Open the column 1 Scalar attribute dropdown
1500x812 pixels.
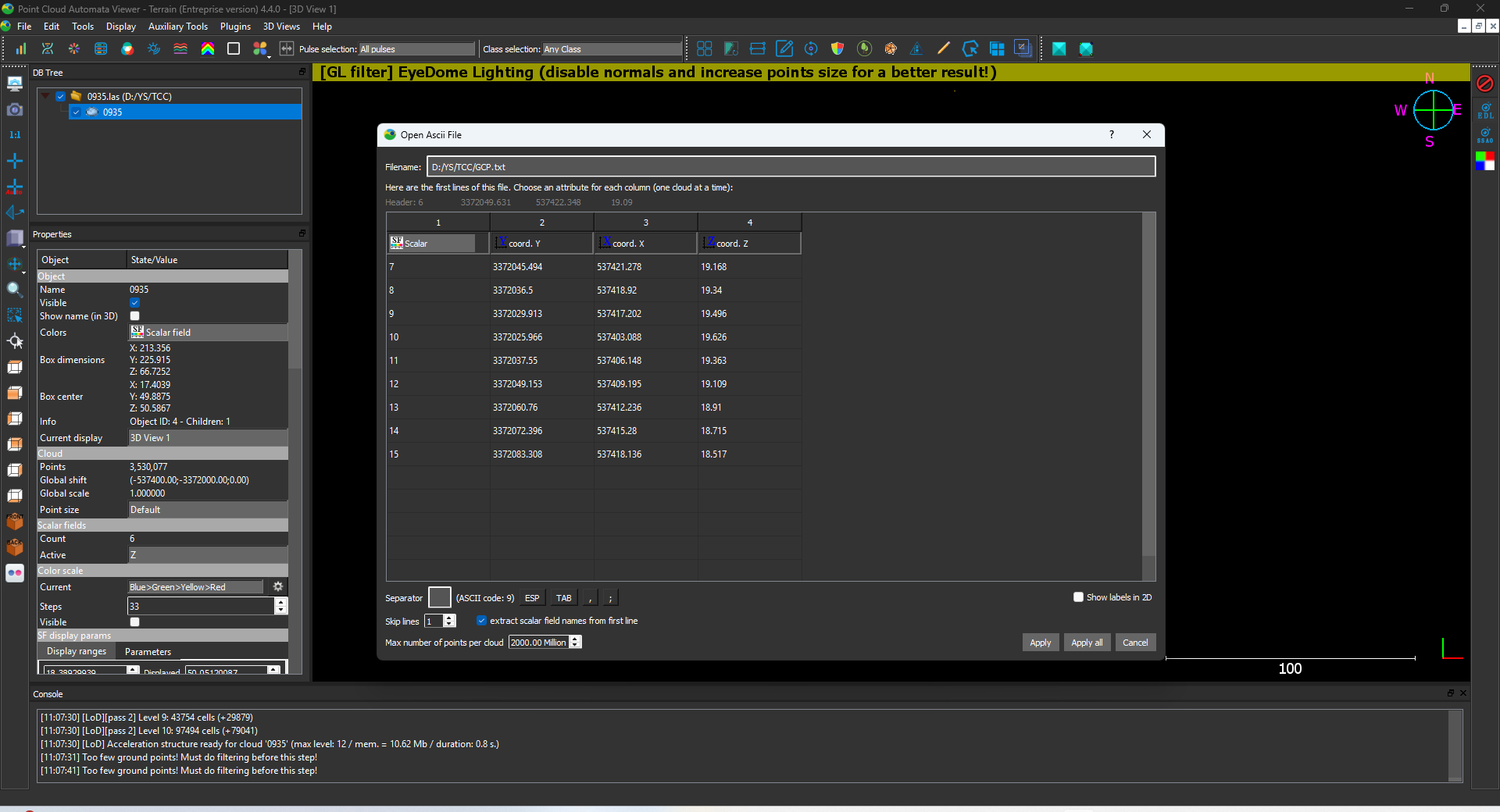[432, 244]
